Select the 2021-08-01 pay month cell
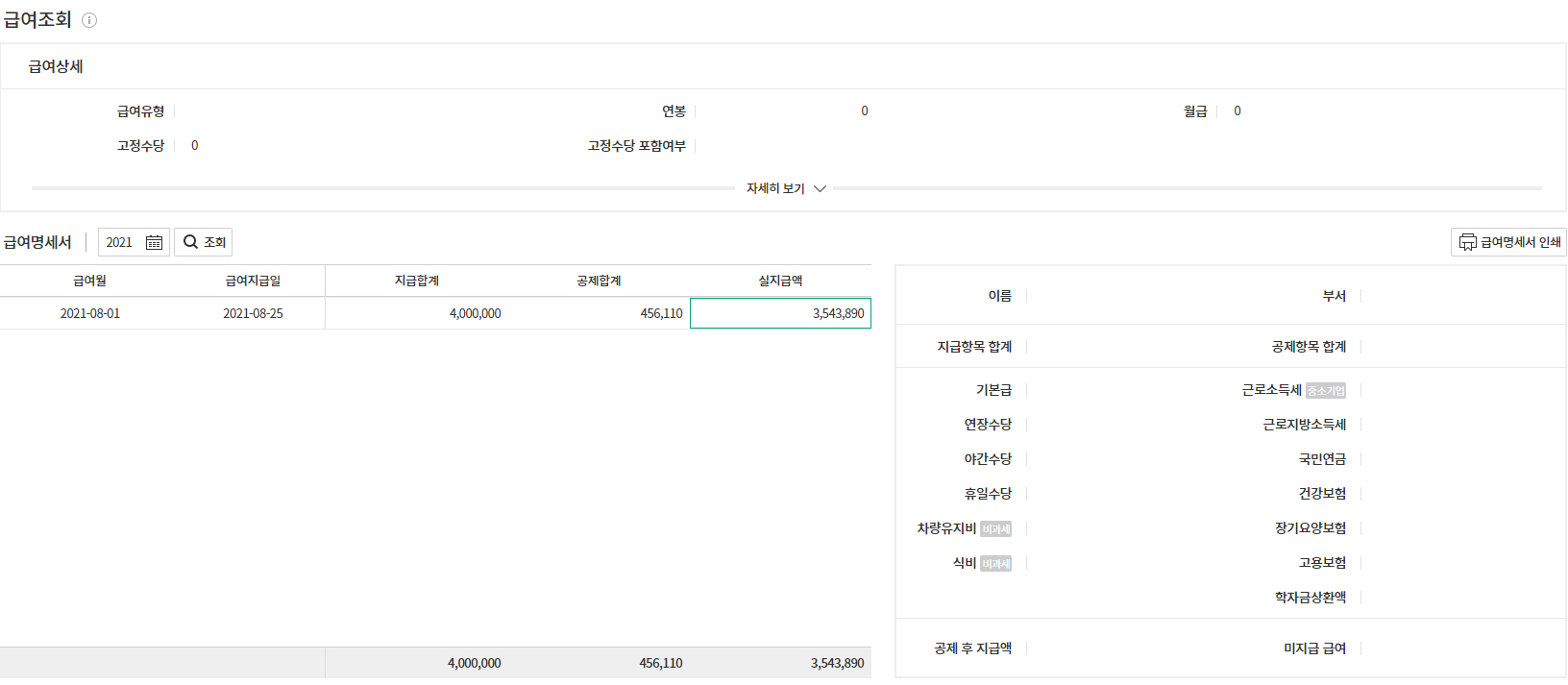Image resolution: width=1568 pixels, height=685 pixels. 89,313
